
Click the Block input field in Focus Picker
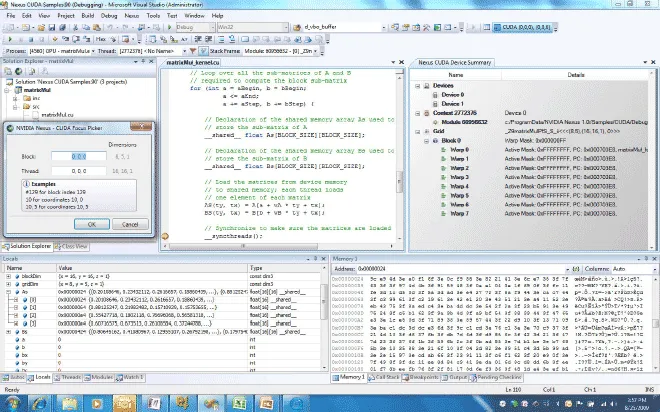[79, 156]
